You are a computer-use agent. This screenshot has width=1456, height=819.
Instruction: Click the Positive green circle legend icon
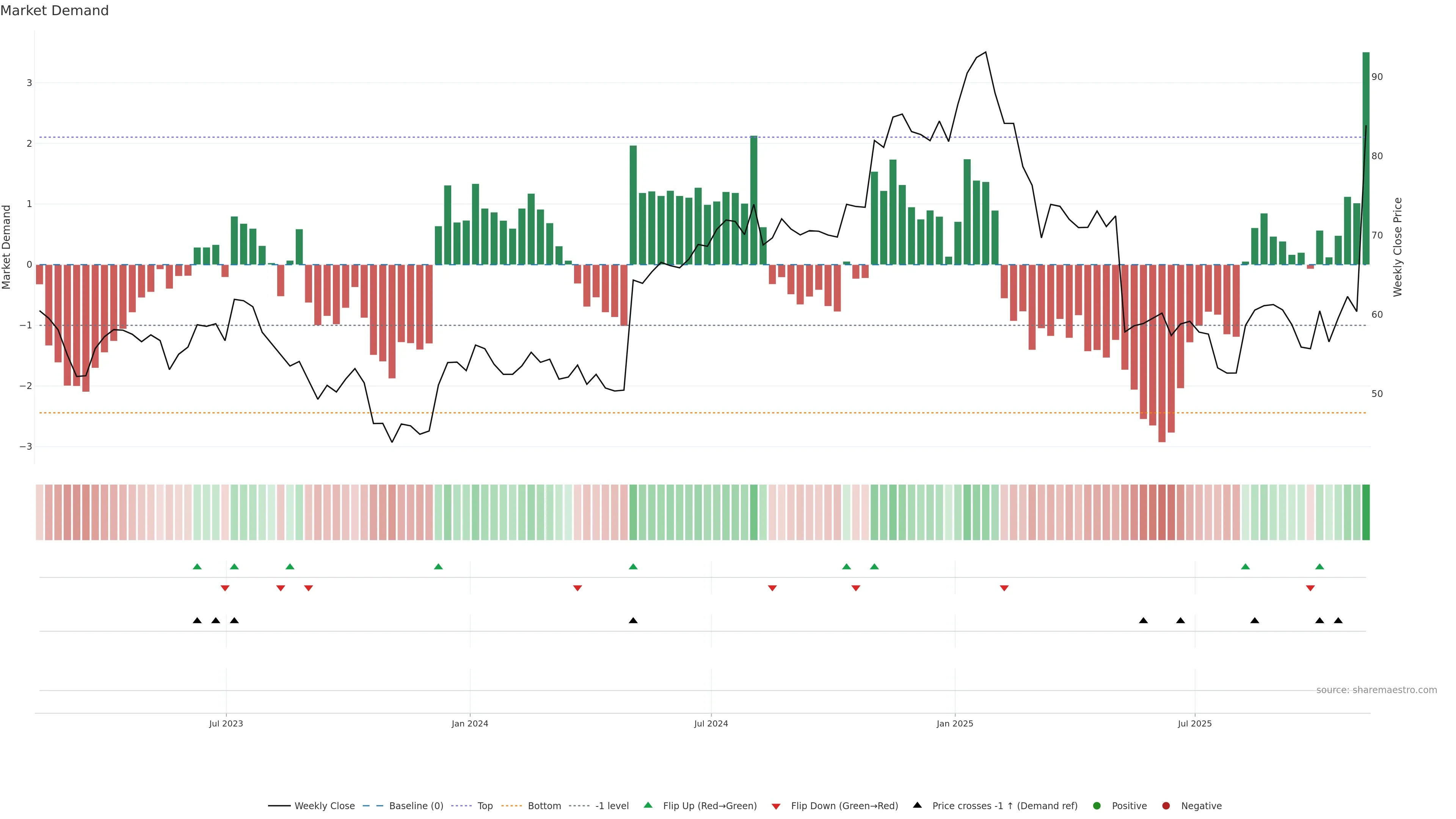click(1097, 806)
